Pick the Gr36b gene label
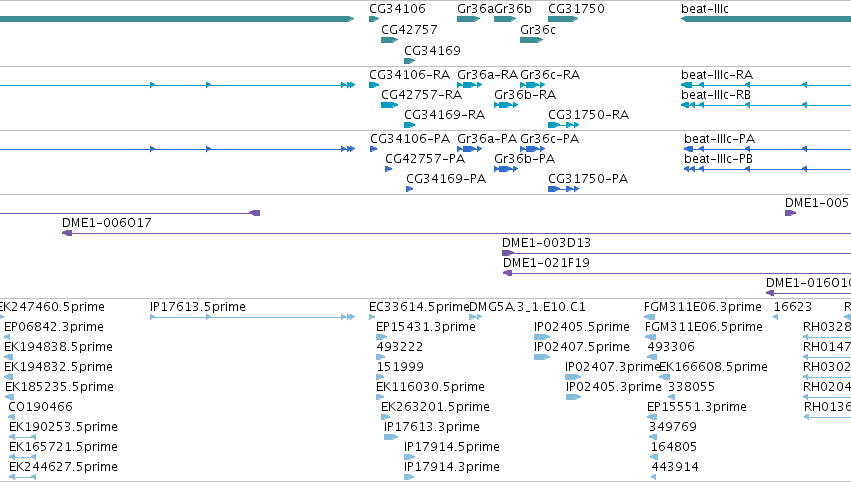Viewport: 851px width, 482px height. (x=513, y=9)
